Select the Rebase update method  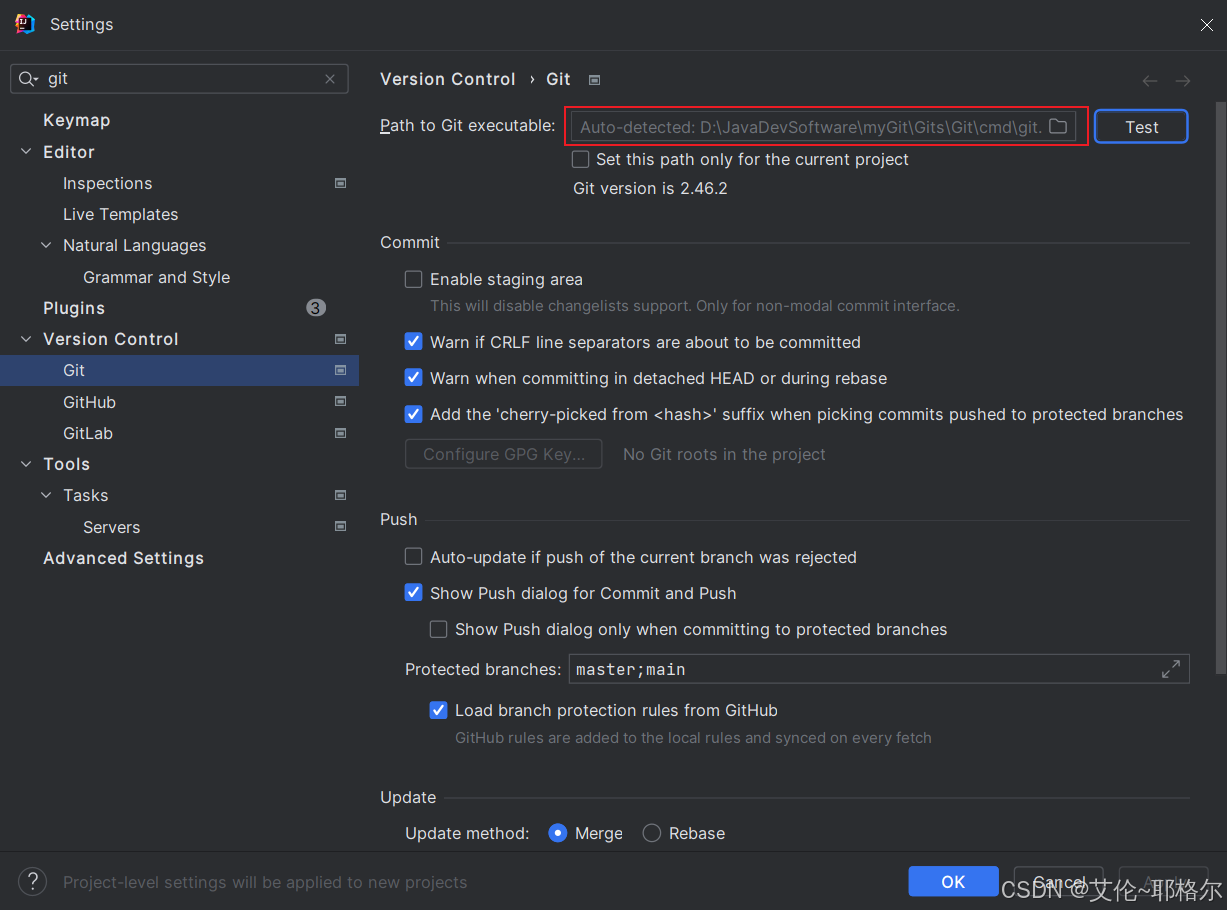point(652,833)
